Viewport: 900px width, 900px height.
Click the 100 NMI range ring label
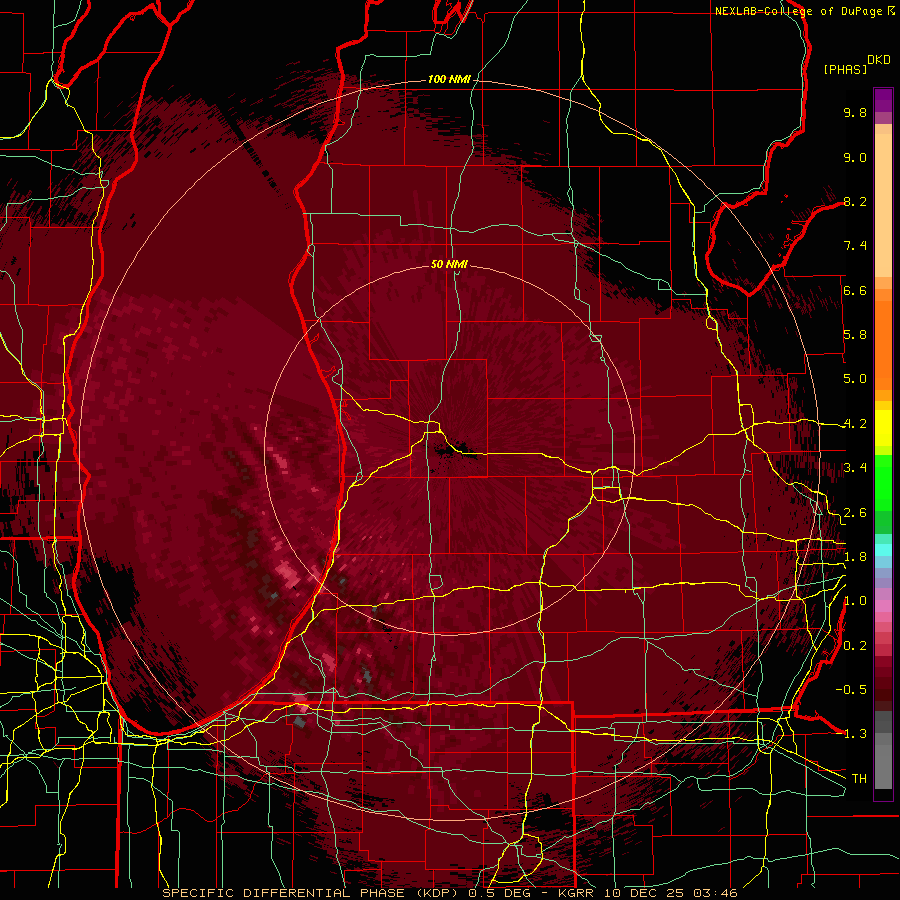click(x=449, y=79)
